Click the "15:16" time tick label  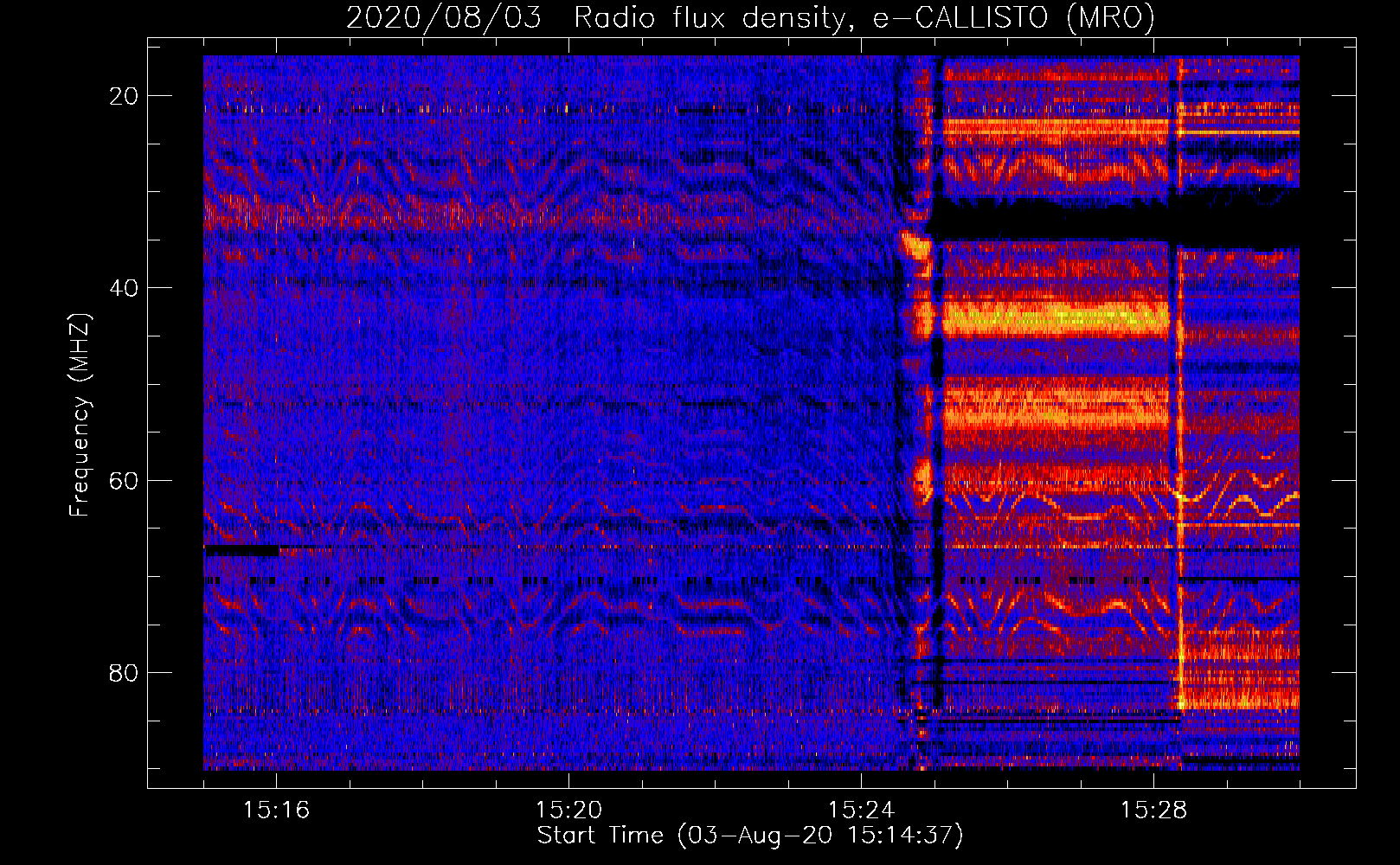click(276, 811)
